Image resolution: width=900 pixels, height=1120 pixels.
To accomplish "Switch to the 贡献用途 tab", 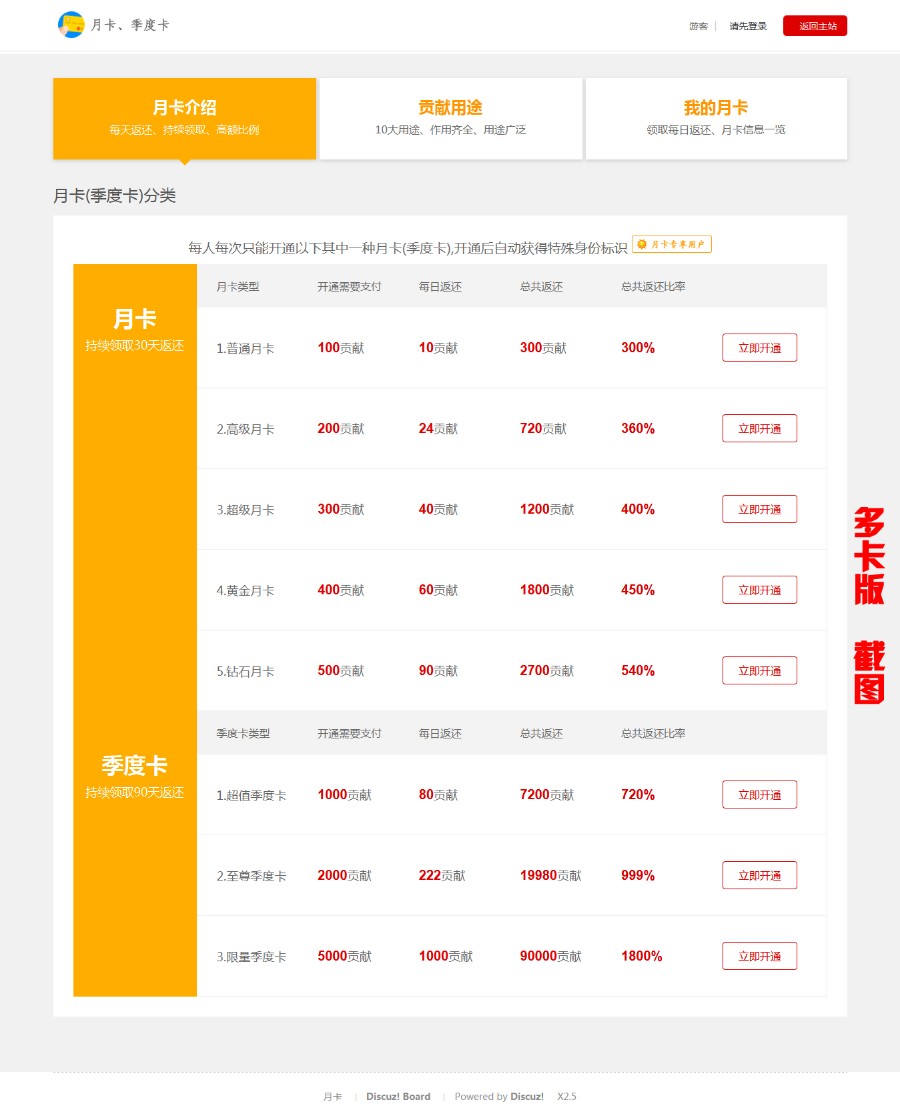I will [450, 117].
